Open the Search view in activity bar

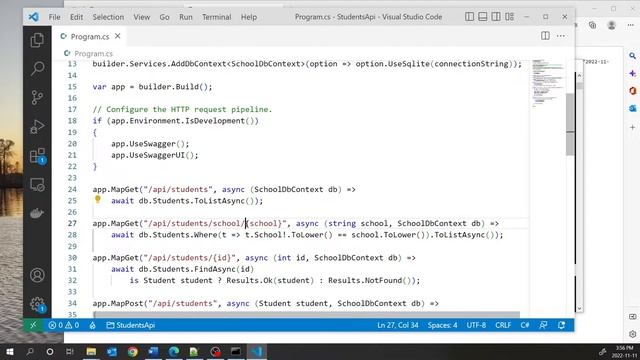[37, 68]
